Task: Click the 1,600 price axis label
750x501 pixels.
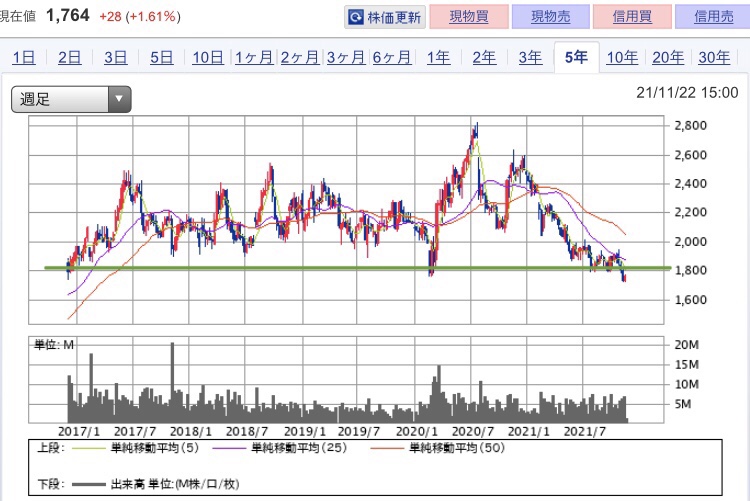Action: (x=690, y=300)
